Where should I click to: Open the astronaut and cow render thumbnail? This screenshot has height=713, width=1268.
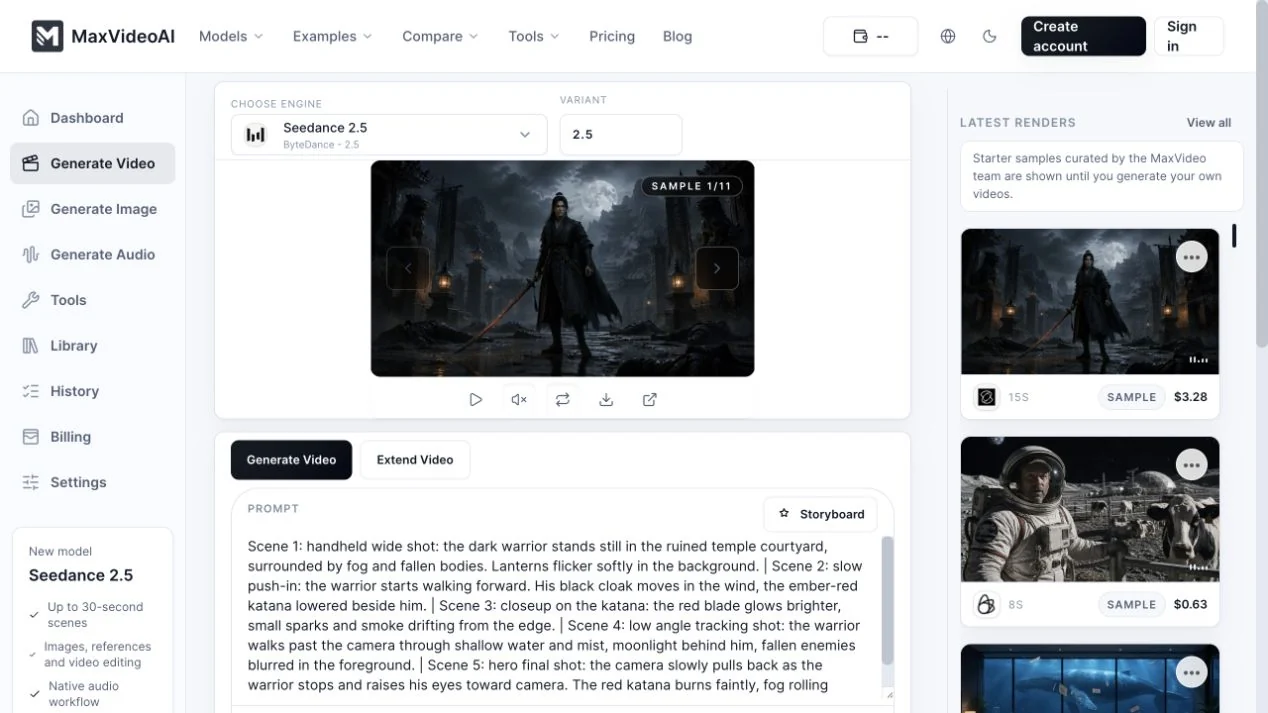coord(1090,509)
